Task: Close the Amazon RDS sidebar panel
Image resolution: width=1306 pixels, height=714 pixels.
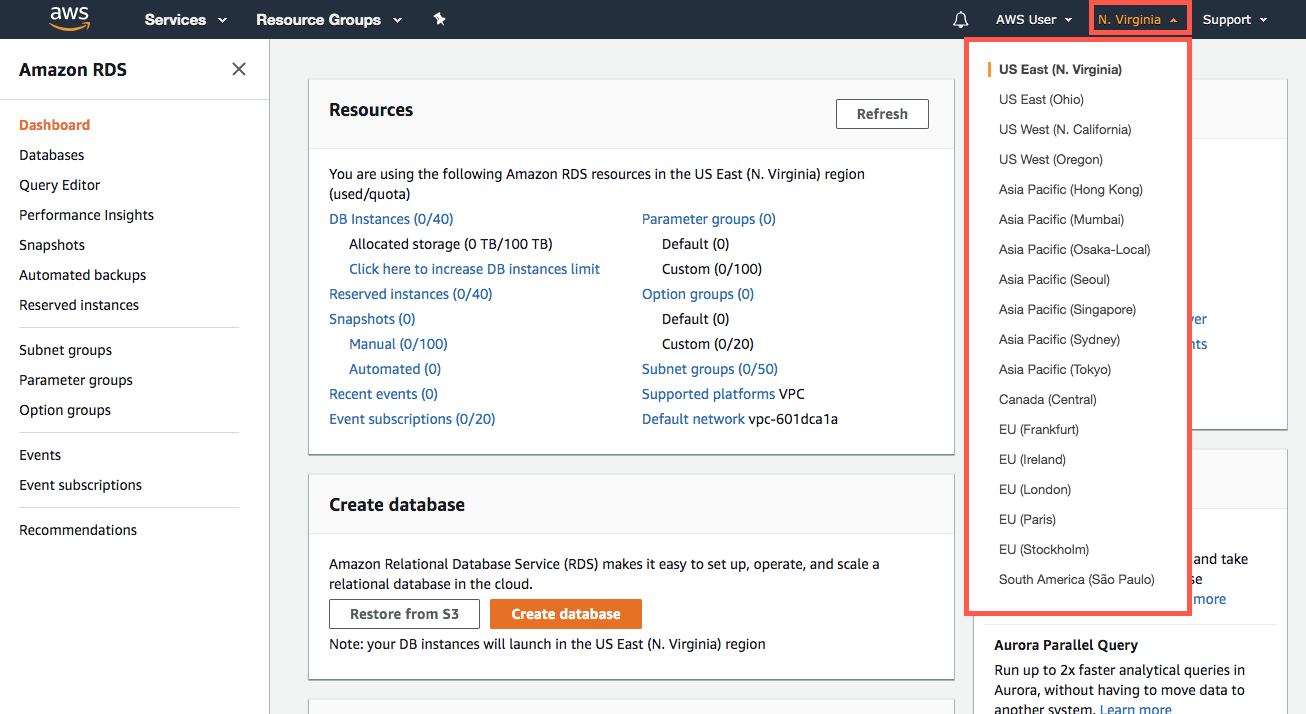Action: coord(238,68)
